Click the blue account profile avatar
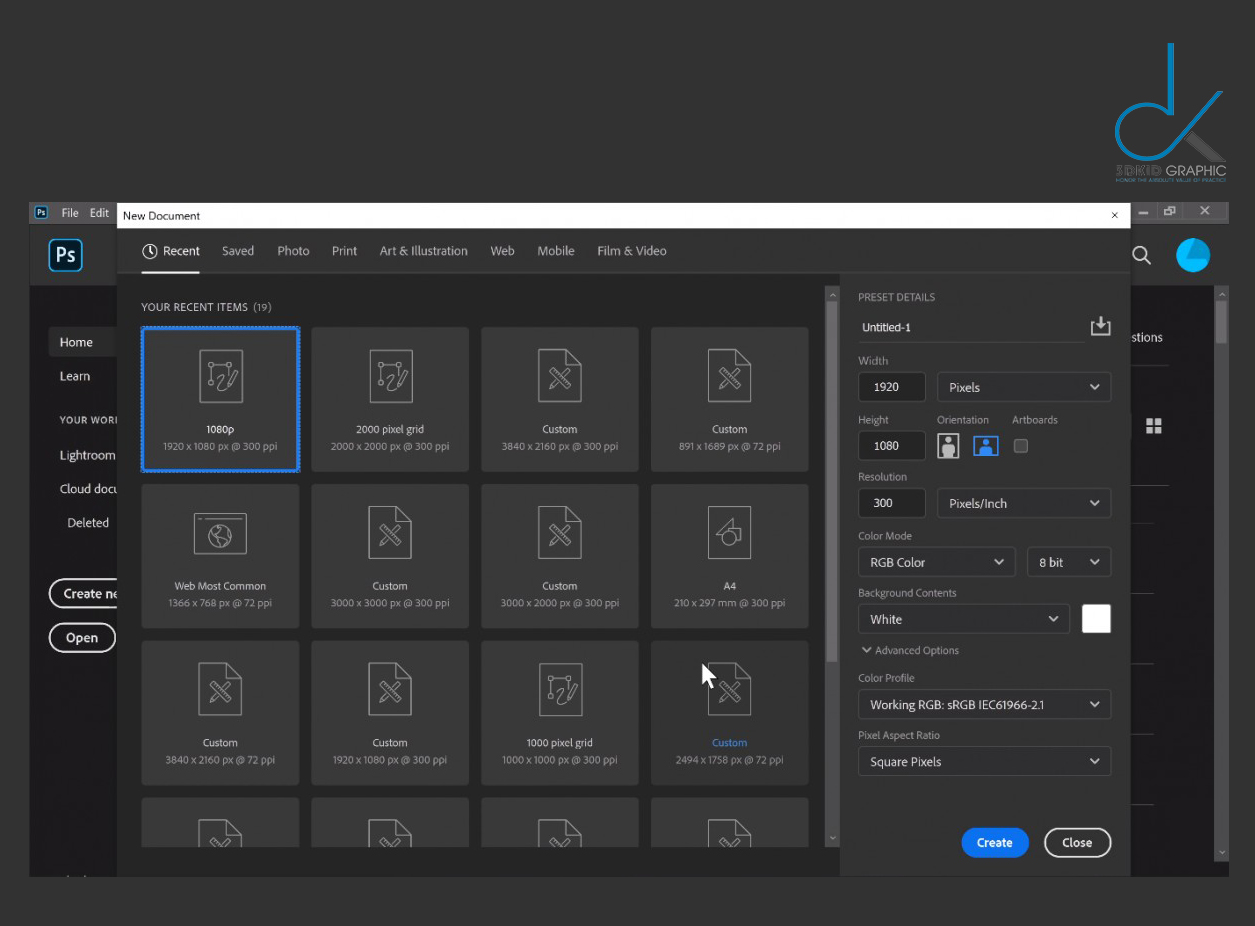This screenshot has width=1255, height=926. click(1193, 255)
